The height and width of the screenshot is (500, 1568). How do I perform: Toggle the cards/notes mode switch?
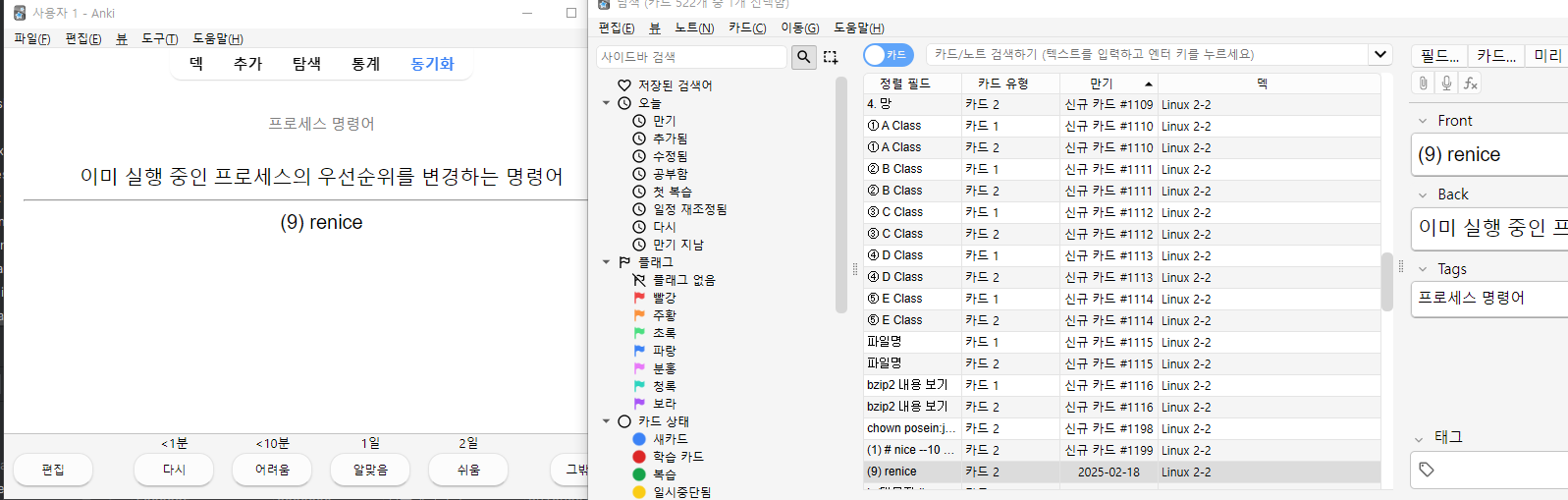(x=888, y=55)
